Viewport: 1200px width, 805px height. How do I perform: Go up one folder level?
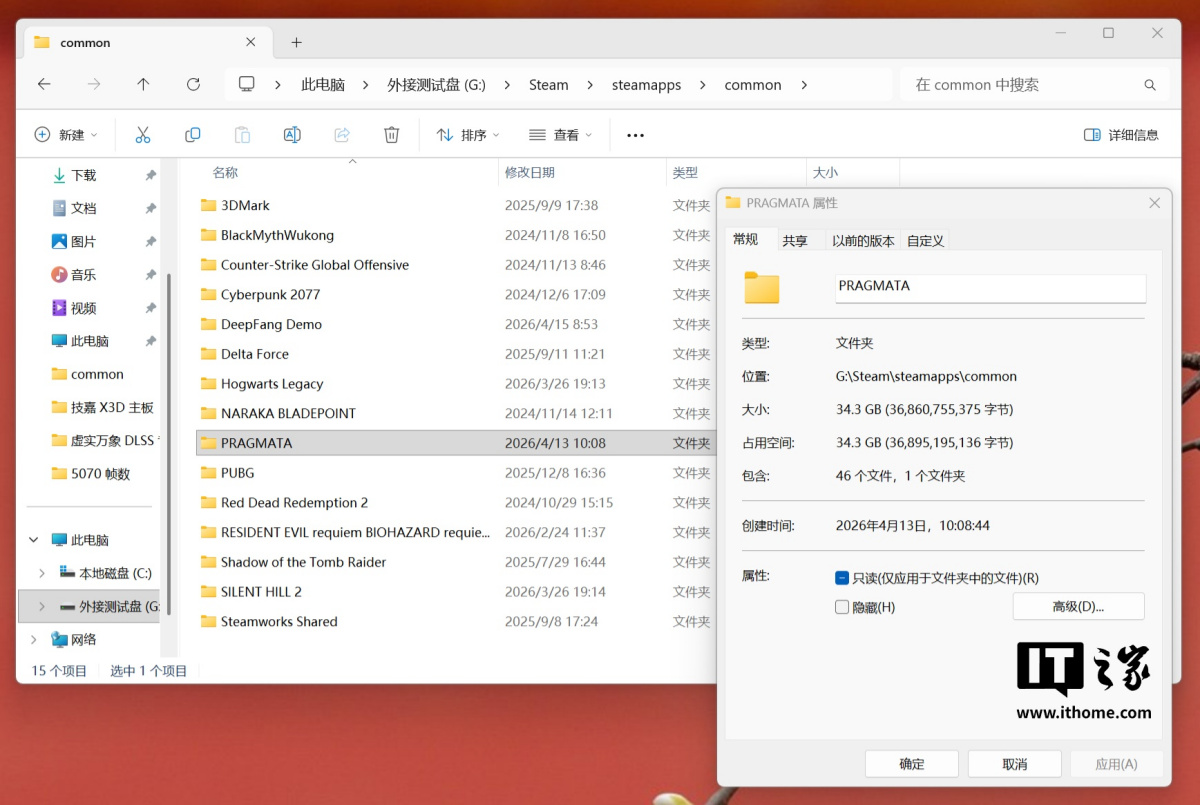(143, 85)
